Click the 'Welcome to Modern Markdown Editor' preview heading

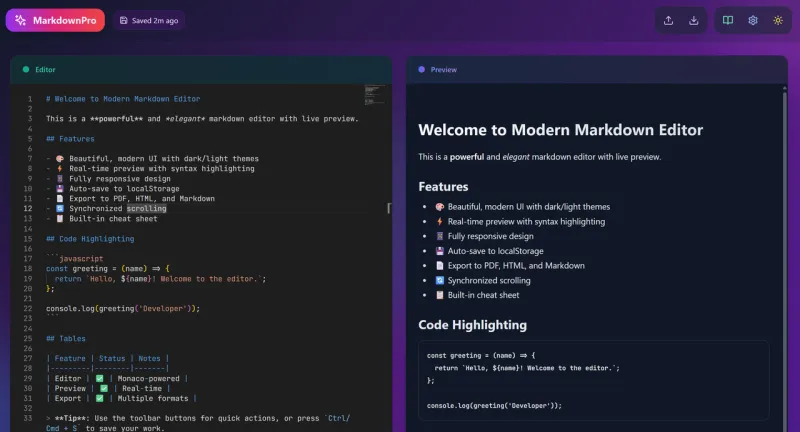tap(560, 130)
